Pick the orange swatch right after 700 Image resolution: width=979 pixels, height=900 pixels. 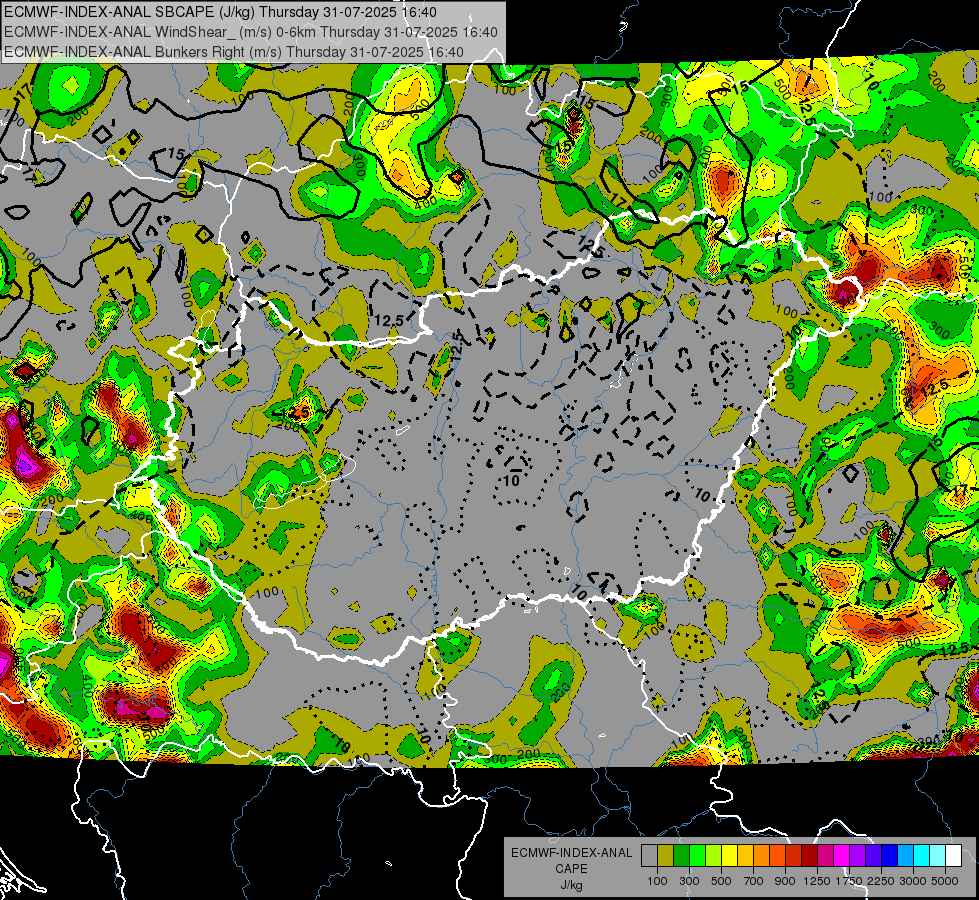761,855
